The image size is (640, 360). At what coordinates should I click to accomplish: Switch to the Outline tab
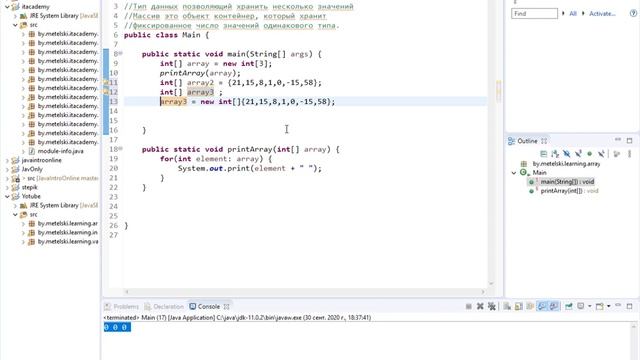tap(527, 141)
